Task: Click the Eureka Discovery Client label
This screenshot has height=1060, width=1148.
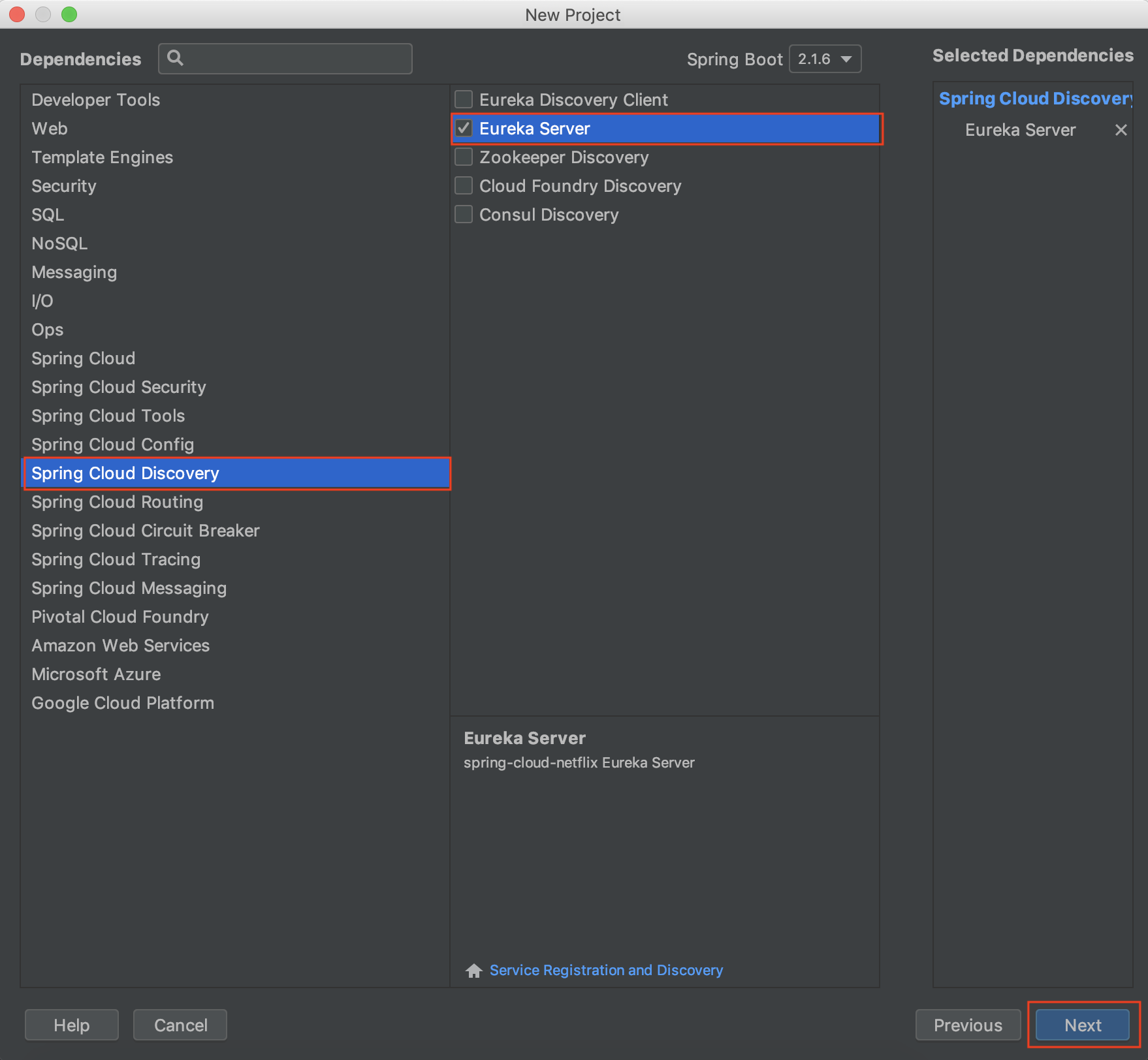Action: coord(573,100)
